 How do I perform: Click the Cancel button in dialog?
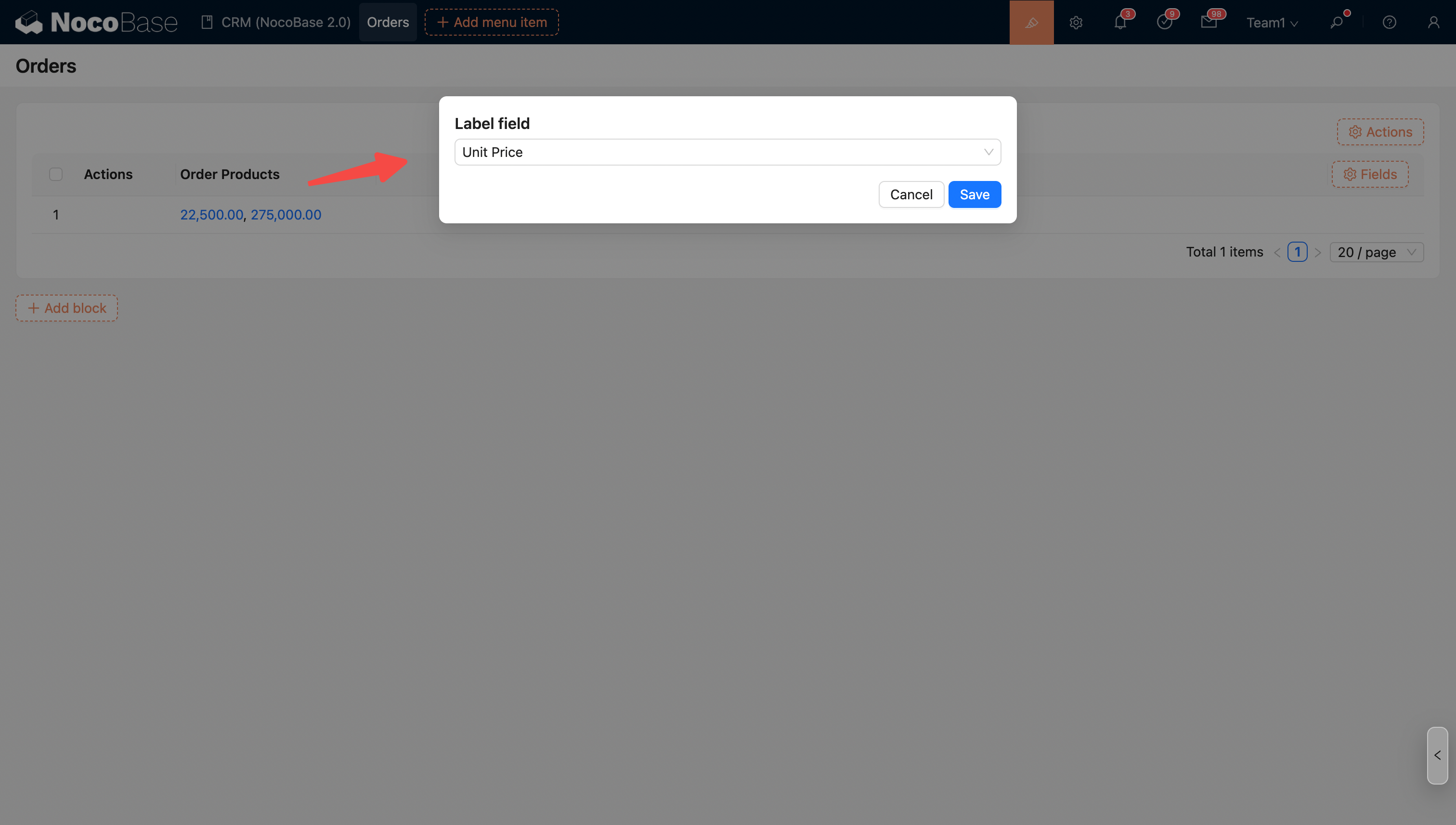pyautogui.click(x=911, y=194)
